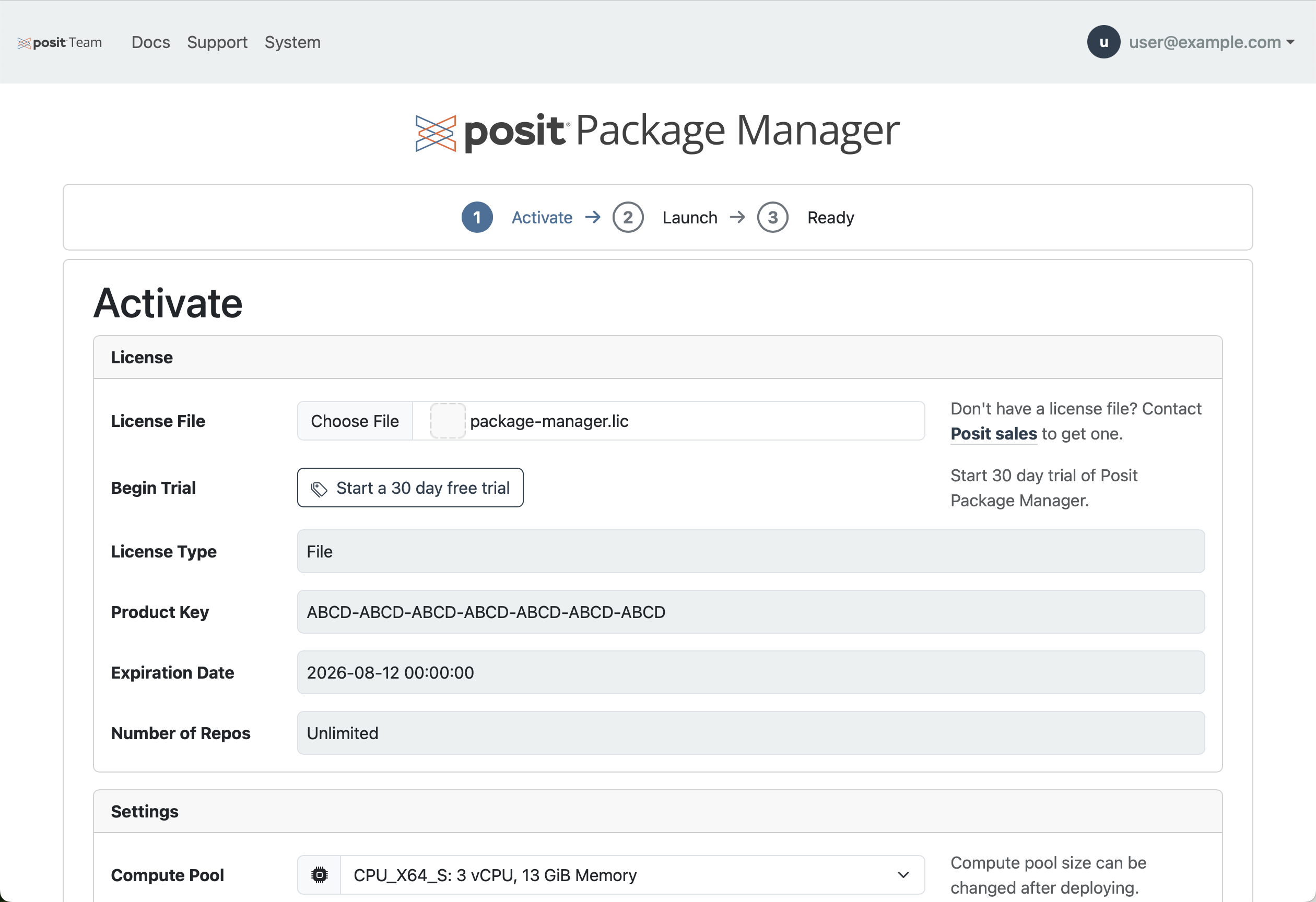Start a 30 day free trial
Viewport: 1316px width, 902px height.
point(410,487)
